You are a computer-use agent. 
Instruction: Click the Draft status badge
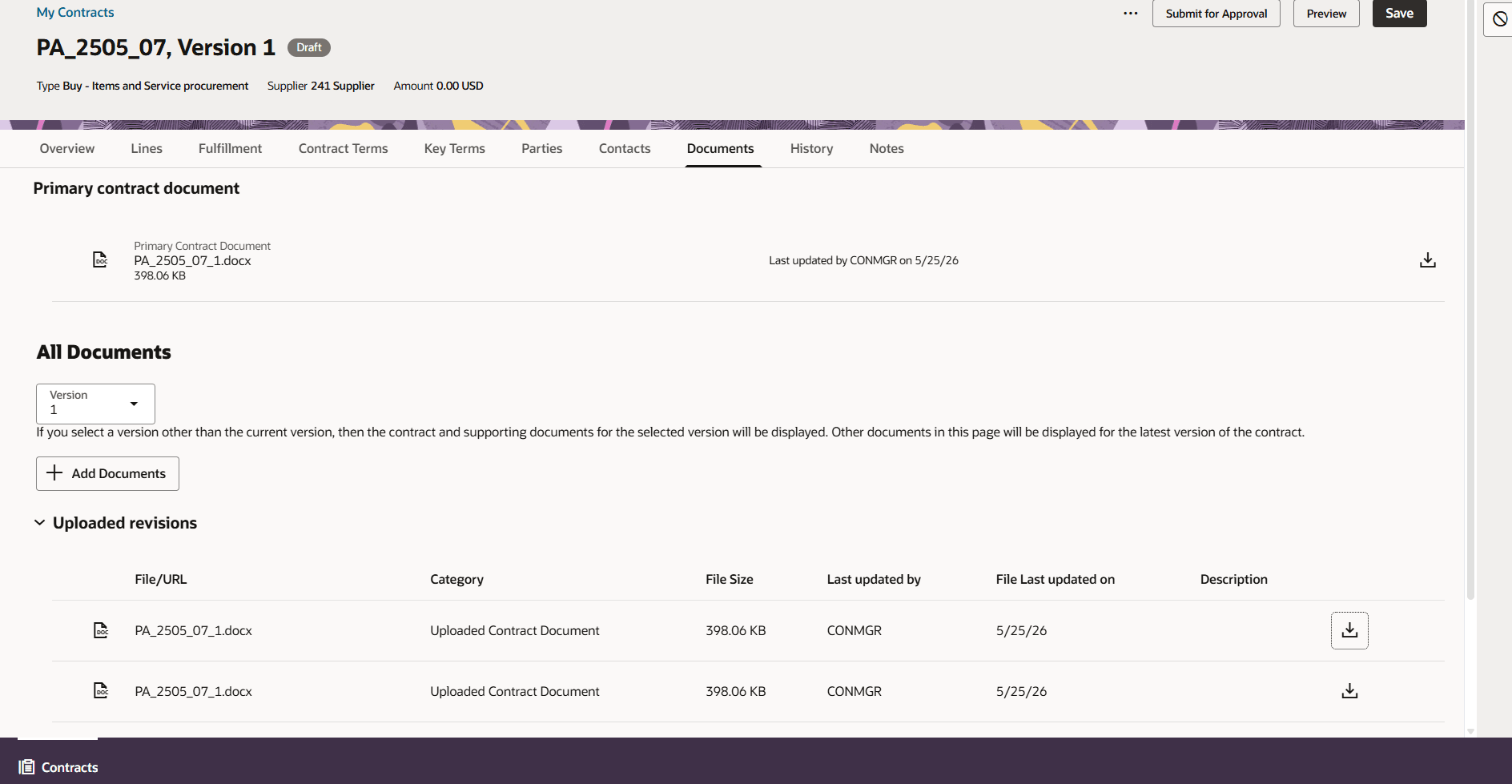coord(309,48)
